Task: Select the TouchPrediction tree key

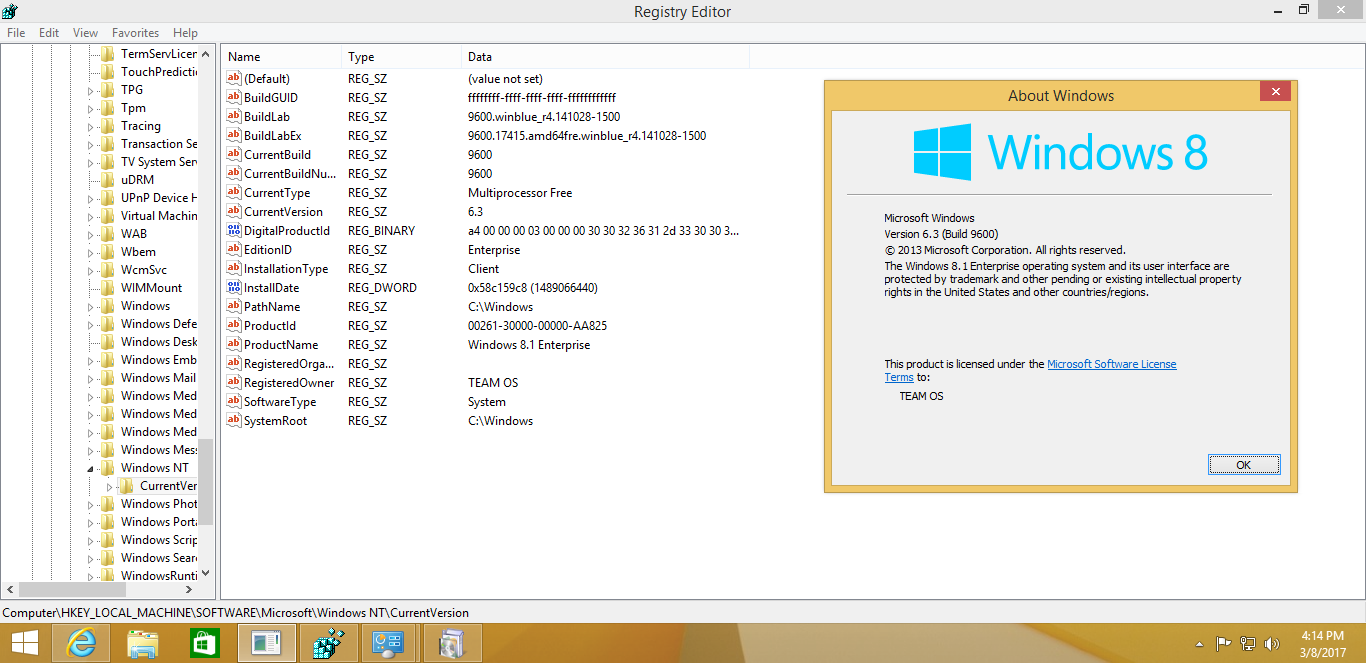Action: 159,72
